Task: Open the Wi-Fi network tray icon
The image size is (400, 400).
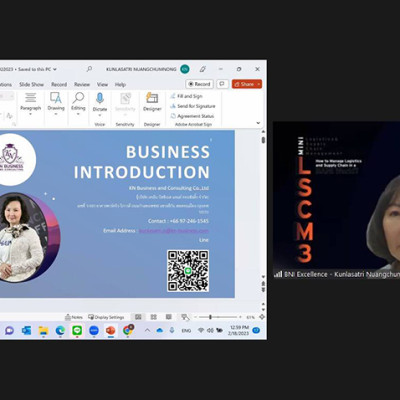Action: coord(201,330)
